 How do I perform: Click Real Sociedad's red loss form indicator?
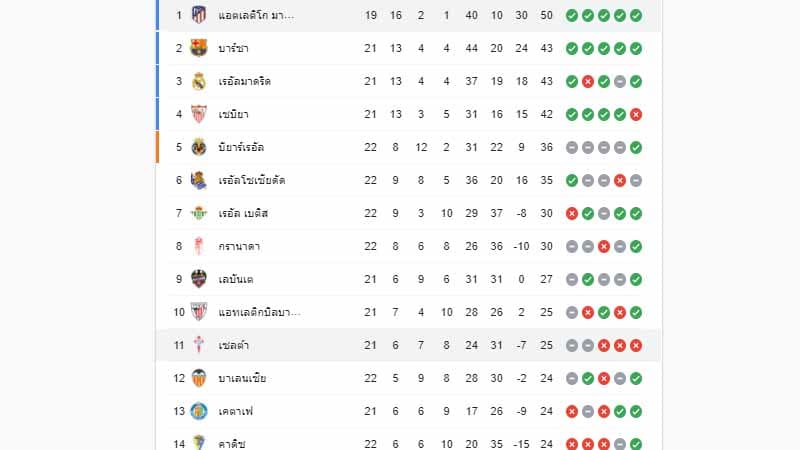tap(620, 180)
